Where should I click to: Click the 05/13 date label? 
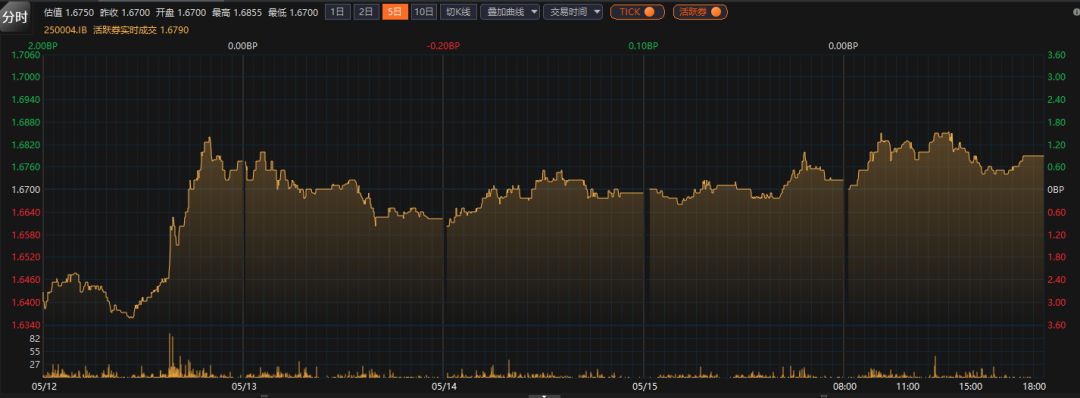pos(244,386)
